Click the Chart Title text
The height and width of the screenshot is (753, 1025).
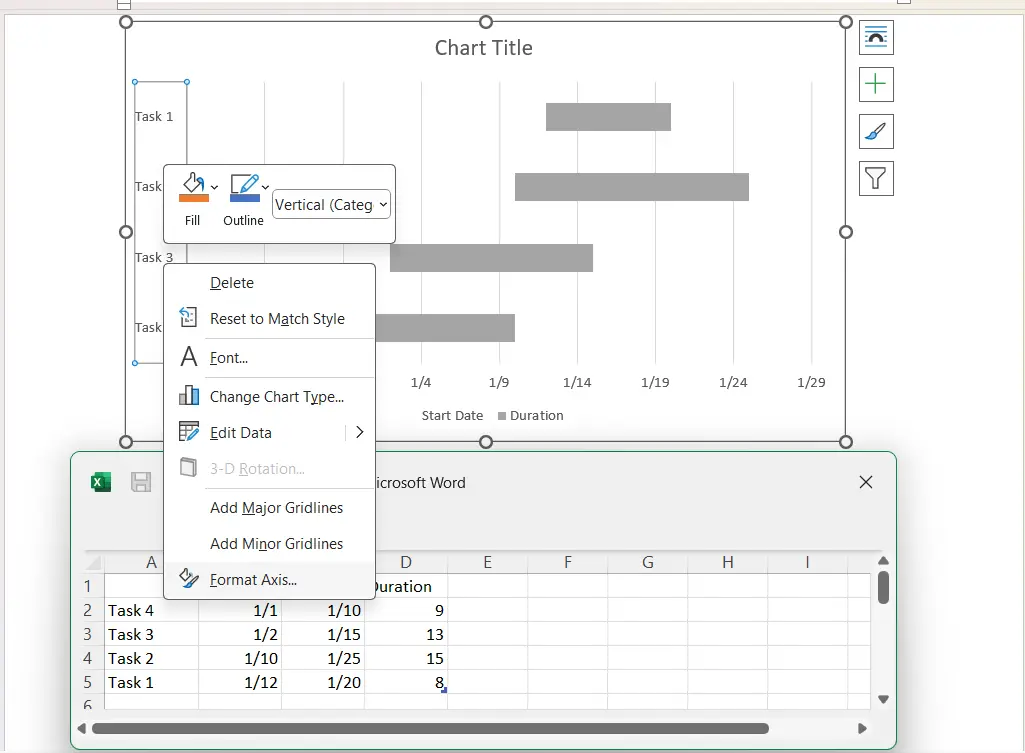pyautogui.click(x=484, y=48)
